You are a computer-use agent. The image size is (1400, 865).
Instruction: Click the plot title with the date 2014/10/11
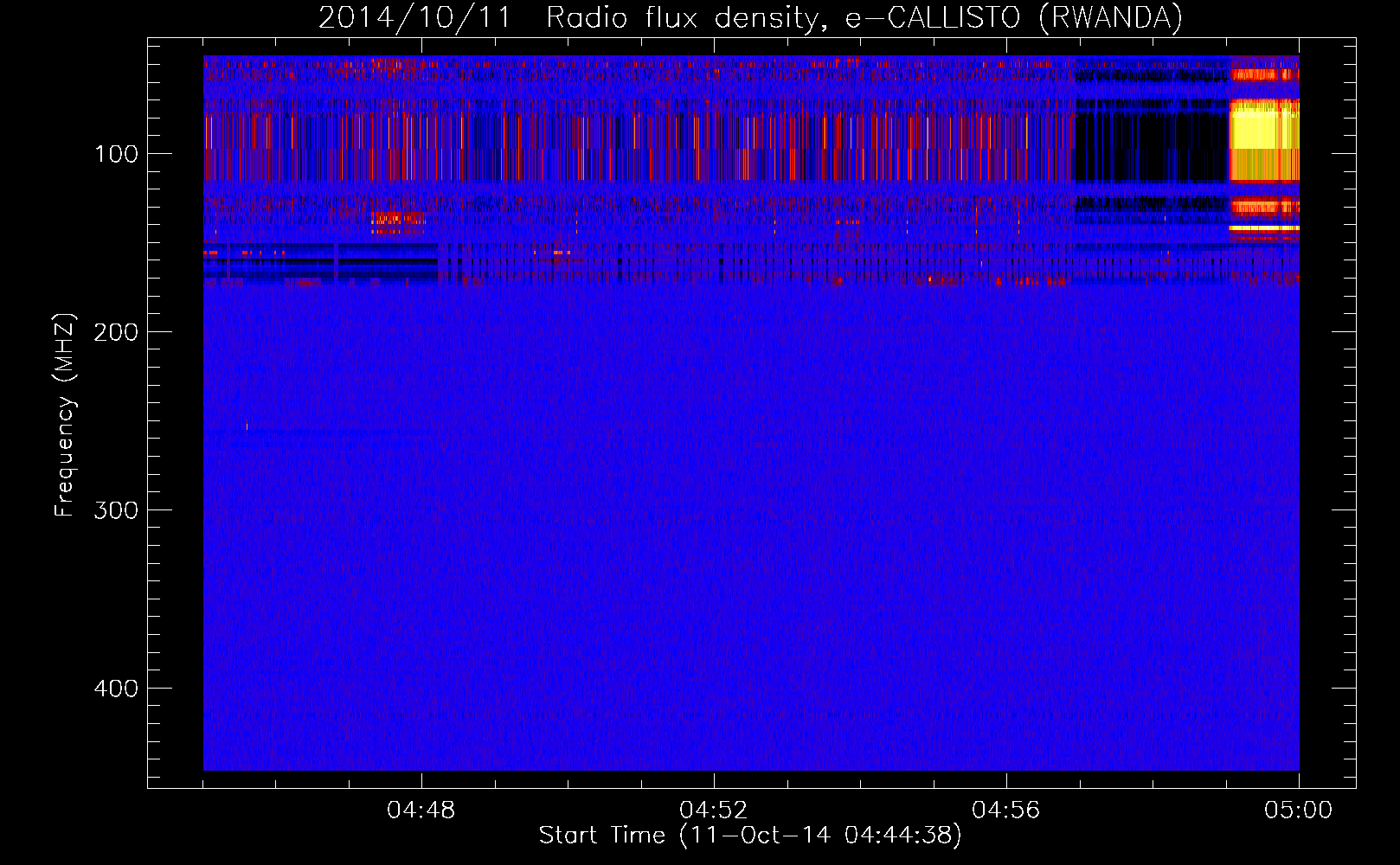point(750,17)
